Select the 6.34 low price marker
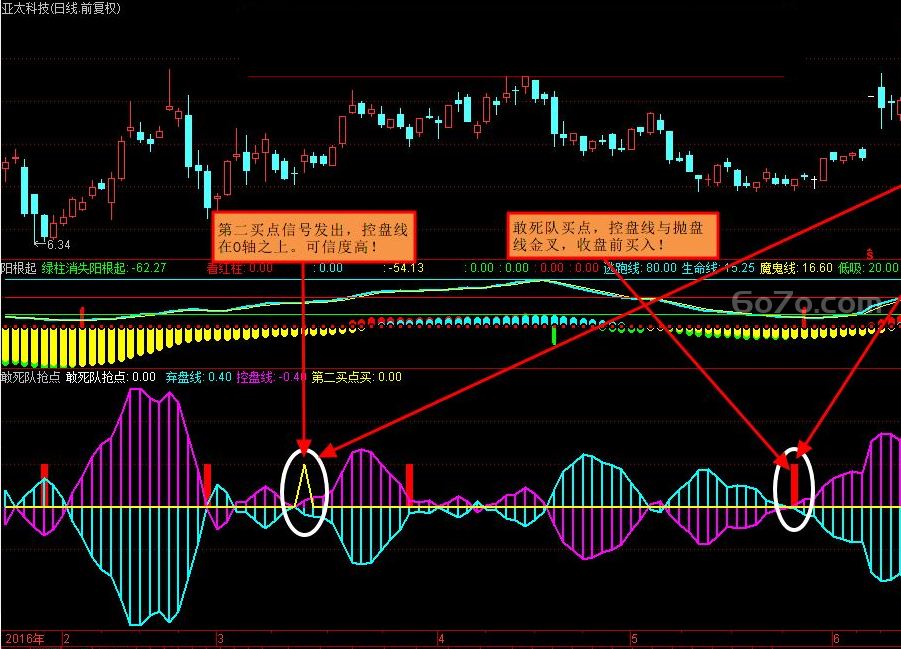 [58, 245]
